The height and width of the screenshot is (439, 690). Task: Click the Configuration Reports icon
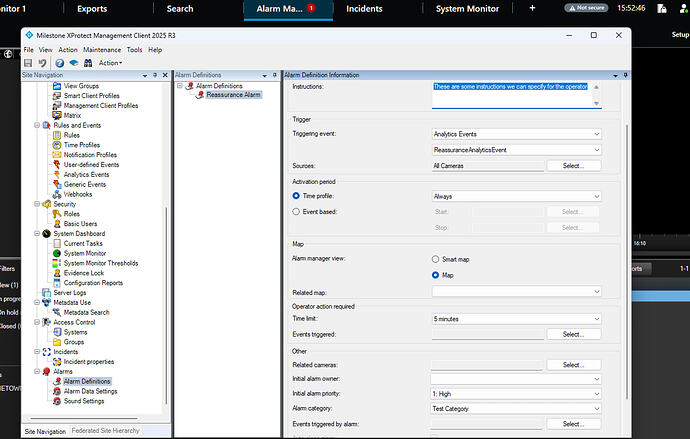(x=57, y=283)
